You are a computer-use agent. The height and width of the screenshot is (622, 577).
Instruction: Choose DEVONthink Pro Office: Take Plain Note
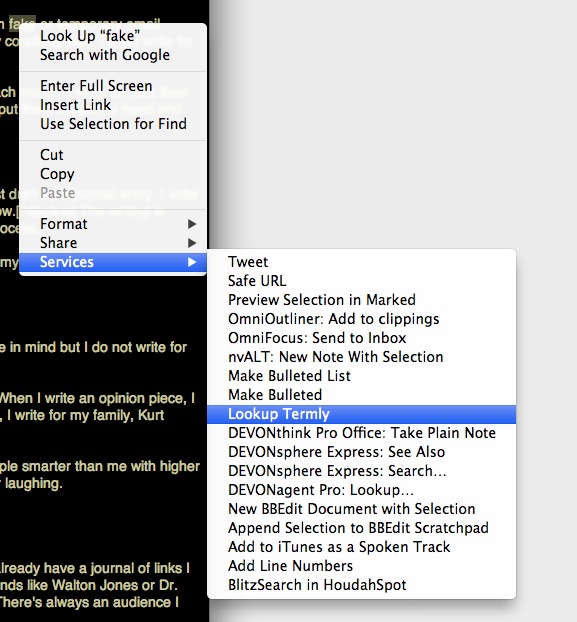coord(361,433)
